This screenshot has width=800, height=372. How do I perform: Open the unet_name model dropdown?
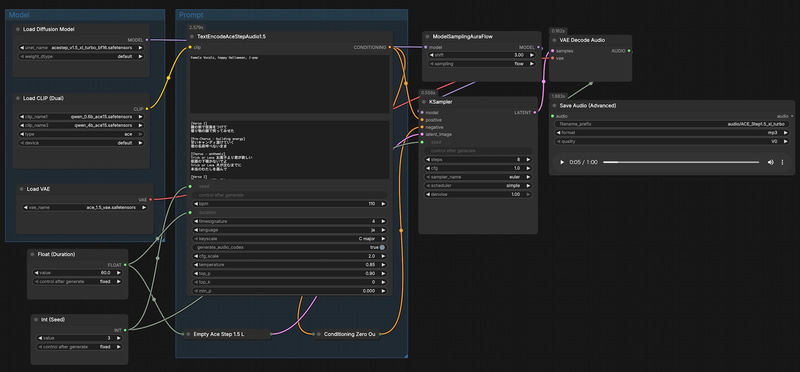[x=81, y=47]
